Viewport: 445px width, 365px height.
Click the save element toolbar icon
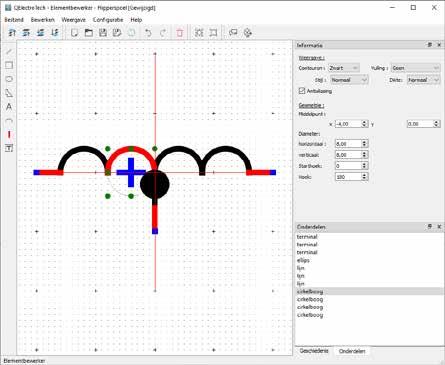coord(103,33)
